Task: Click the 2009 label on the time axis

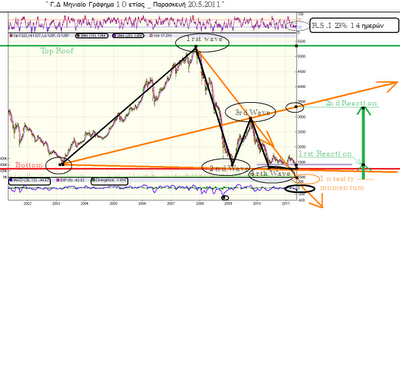Action: [x=228, y=203]
